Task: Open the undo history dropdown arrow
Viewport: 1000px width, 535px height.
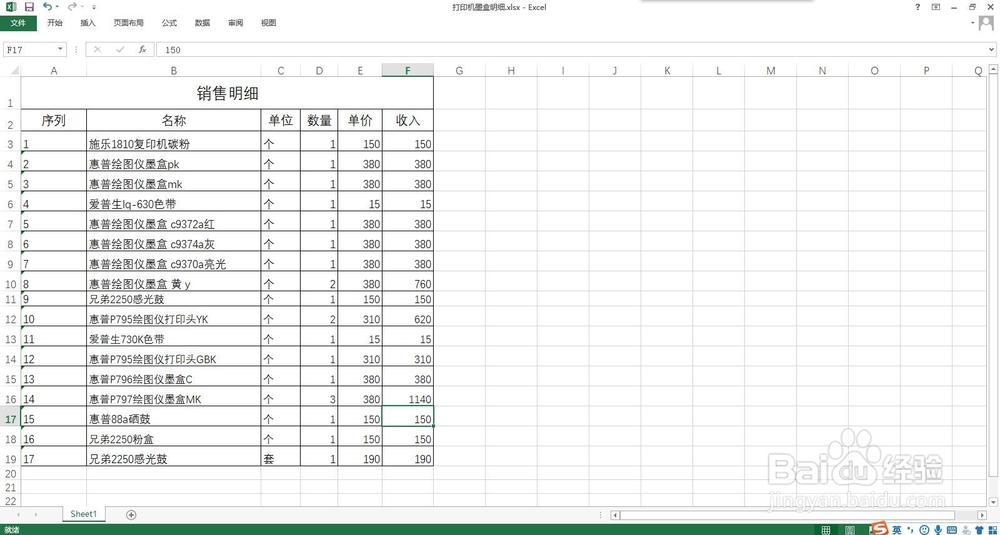Action: tap(57, 7)
